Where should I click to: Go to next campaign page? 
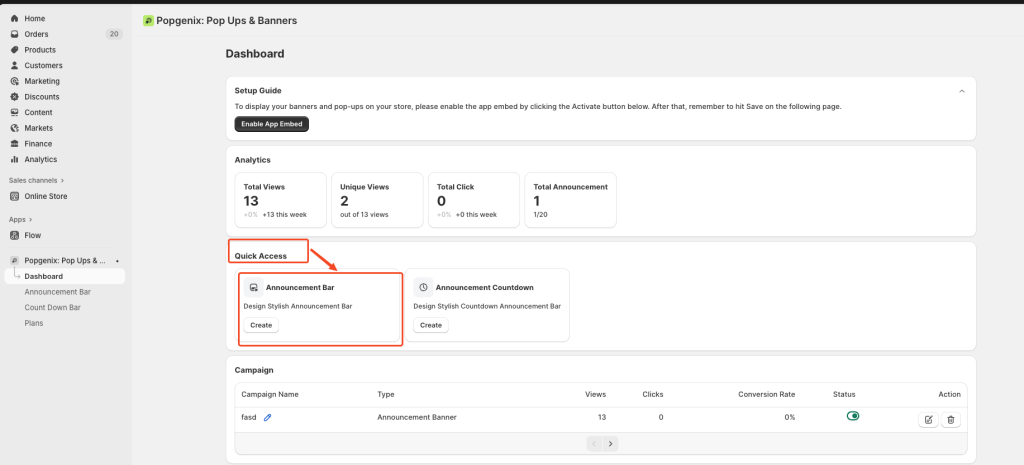611,443
